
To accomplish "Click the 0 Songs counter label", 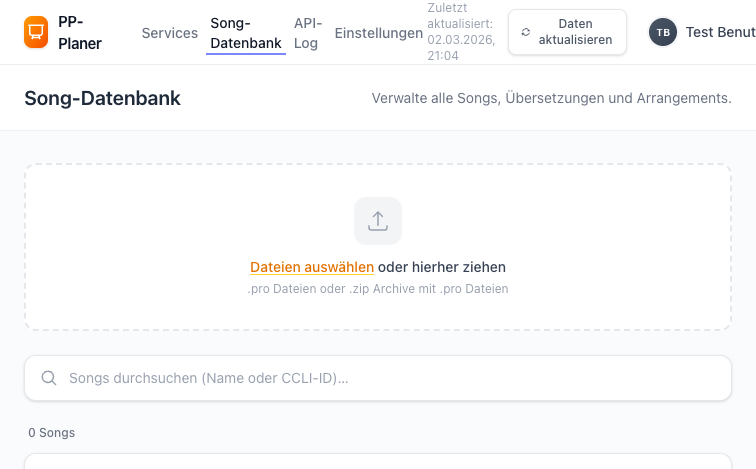I will point(51,433).
